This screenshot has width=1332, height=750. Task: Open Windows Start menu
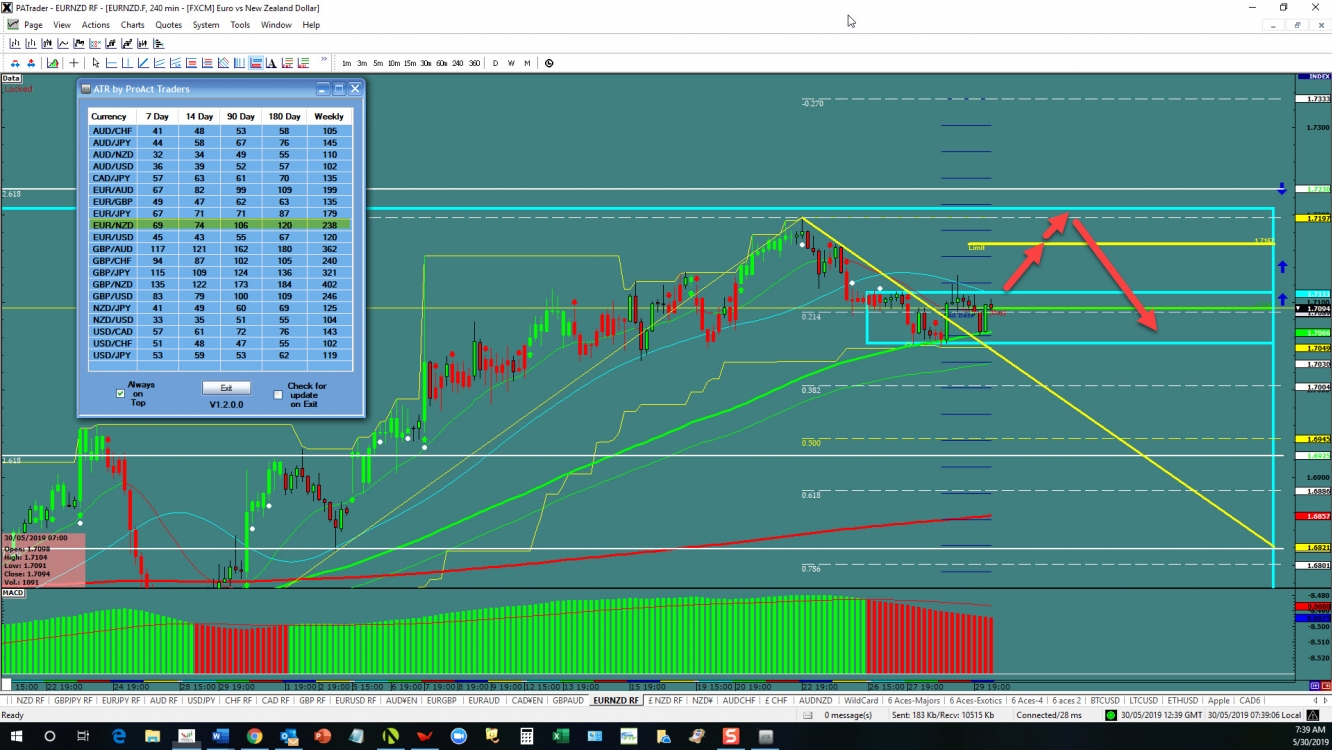pos(16,736)
